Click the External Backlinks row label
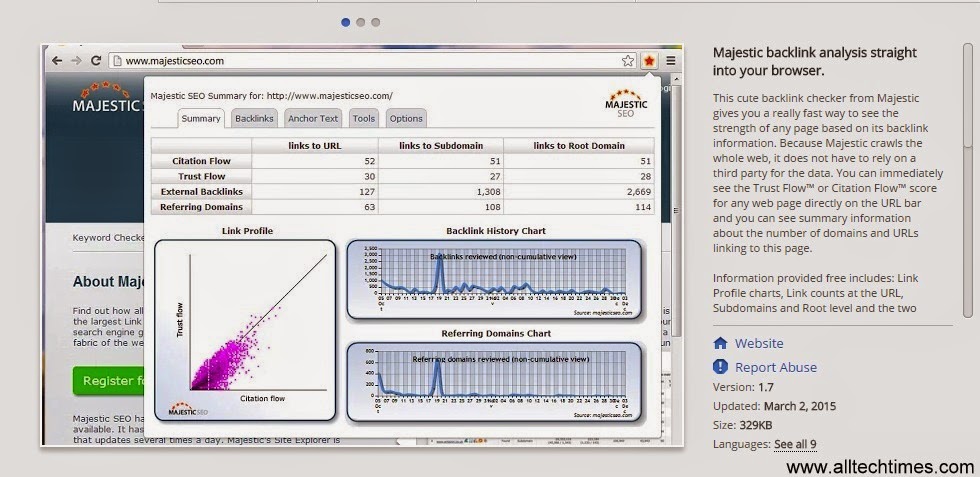980x477 pixels. (201, 192)
